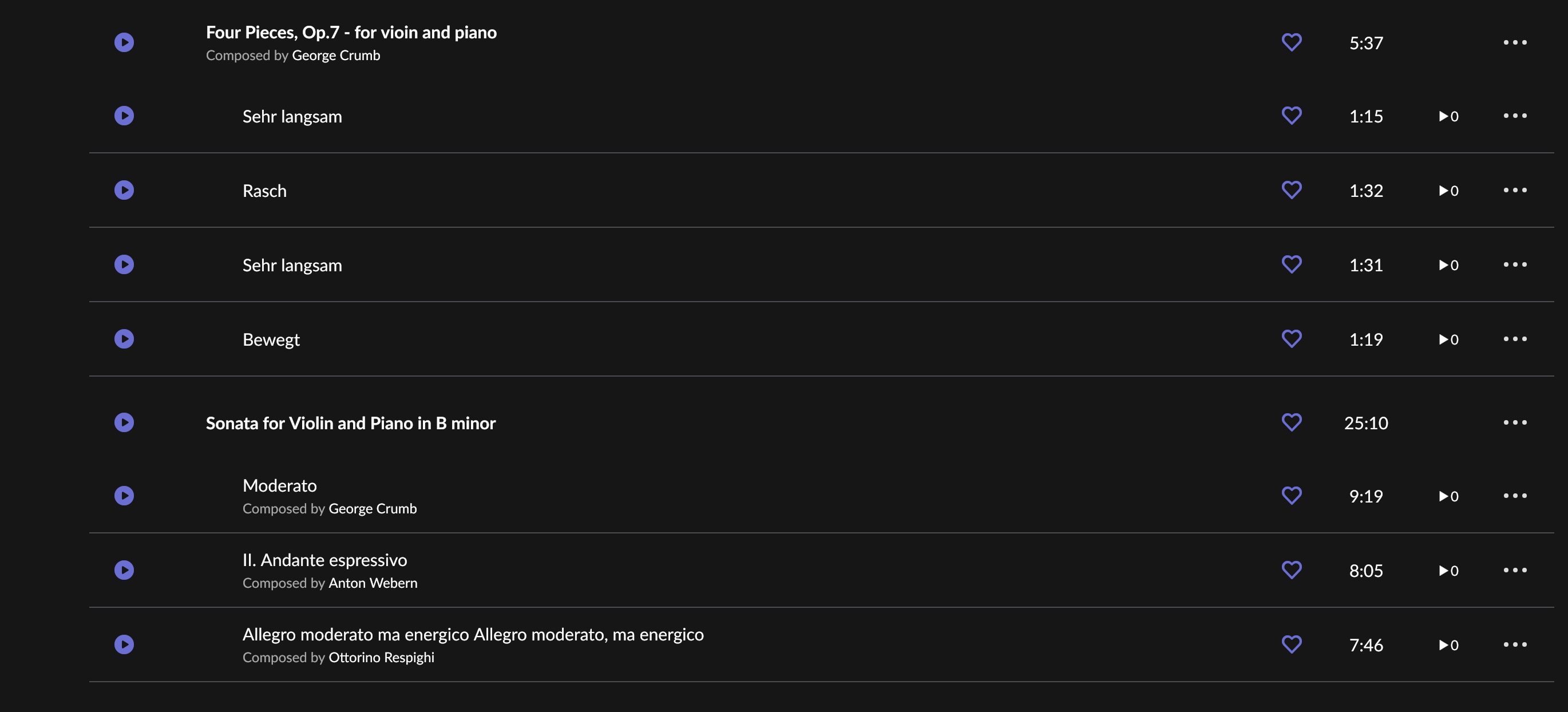Show more options for II. Andante espressivo
1568x712 pixels.
(1515, 570)
